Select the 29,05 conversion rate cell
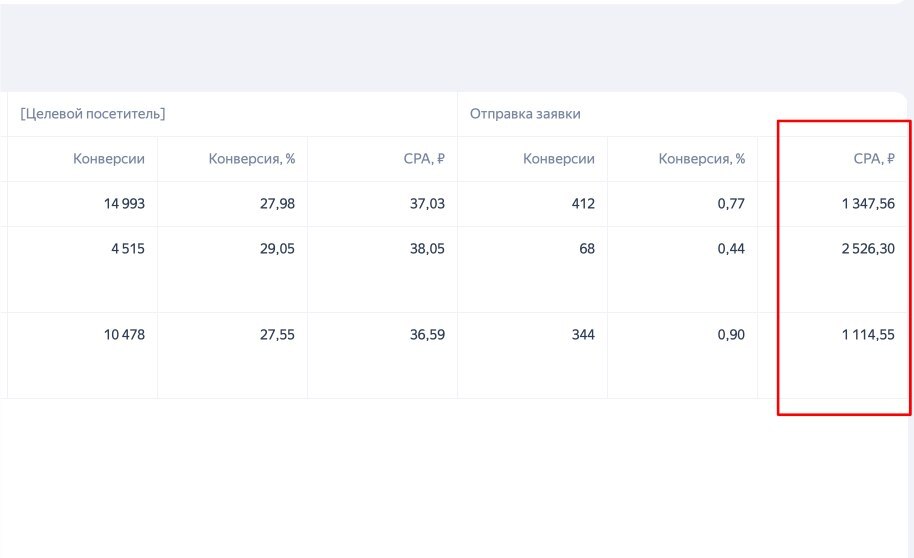 click(277, 249)
